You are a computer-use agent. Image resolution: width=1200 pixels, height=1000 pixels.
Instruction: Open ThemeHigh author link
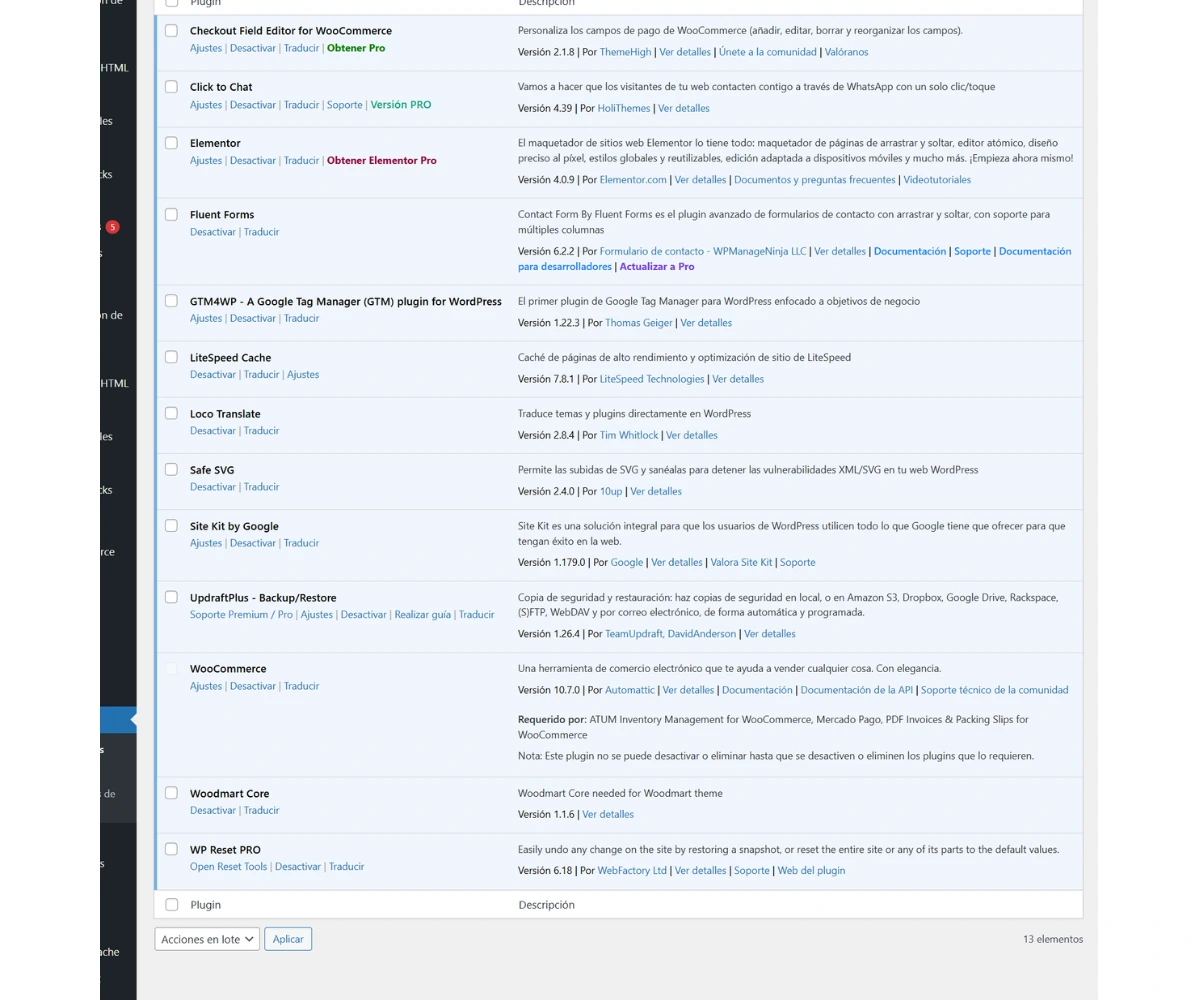[x=625, y=52]
